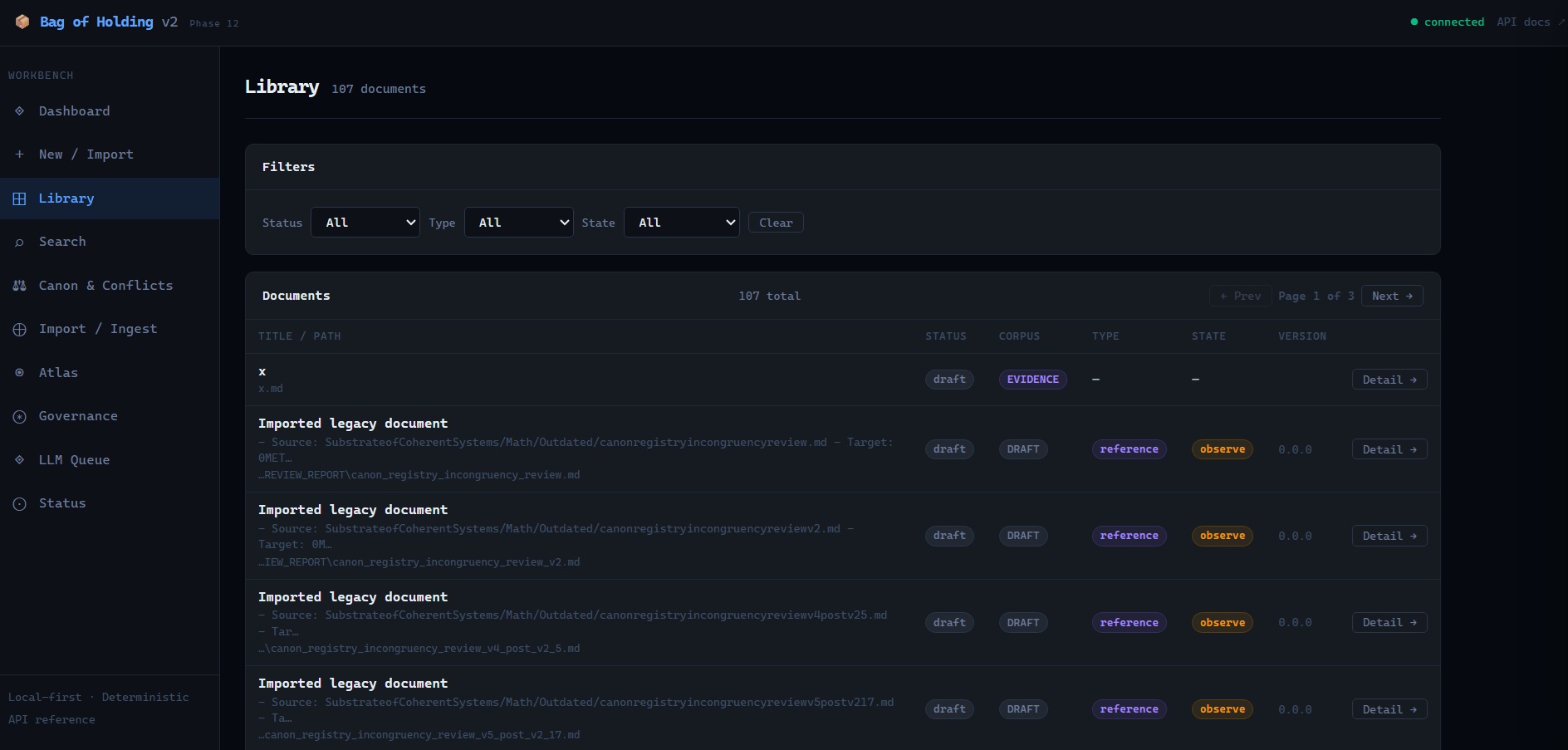Click the 'Phase 12' label

click(214, 23)
